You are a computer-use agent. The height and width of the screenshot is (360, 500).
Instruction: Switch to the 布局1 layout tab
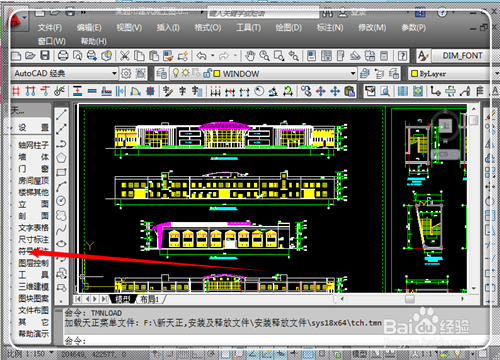tap(149, 299)
